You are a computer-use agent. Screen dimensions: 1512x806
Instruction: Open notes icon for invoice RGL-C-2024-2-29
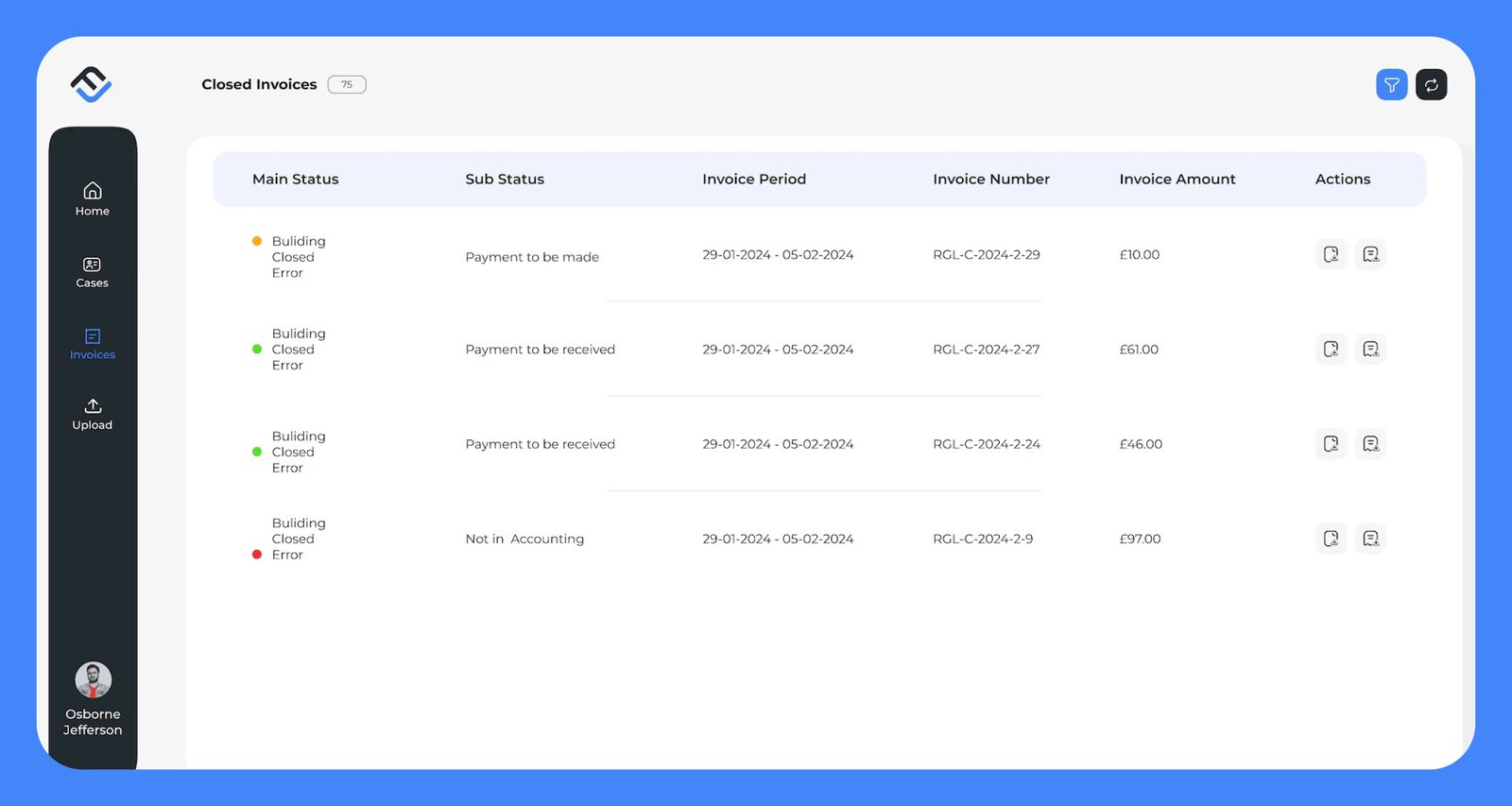pyautogui.click(x=1370, y=254)
